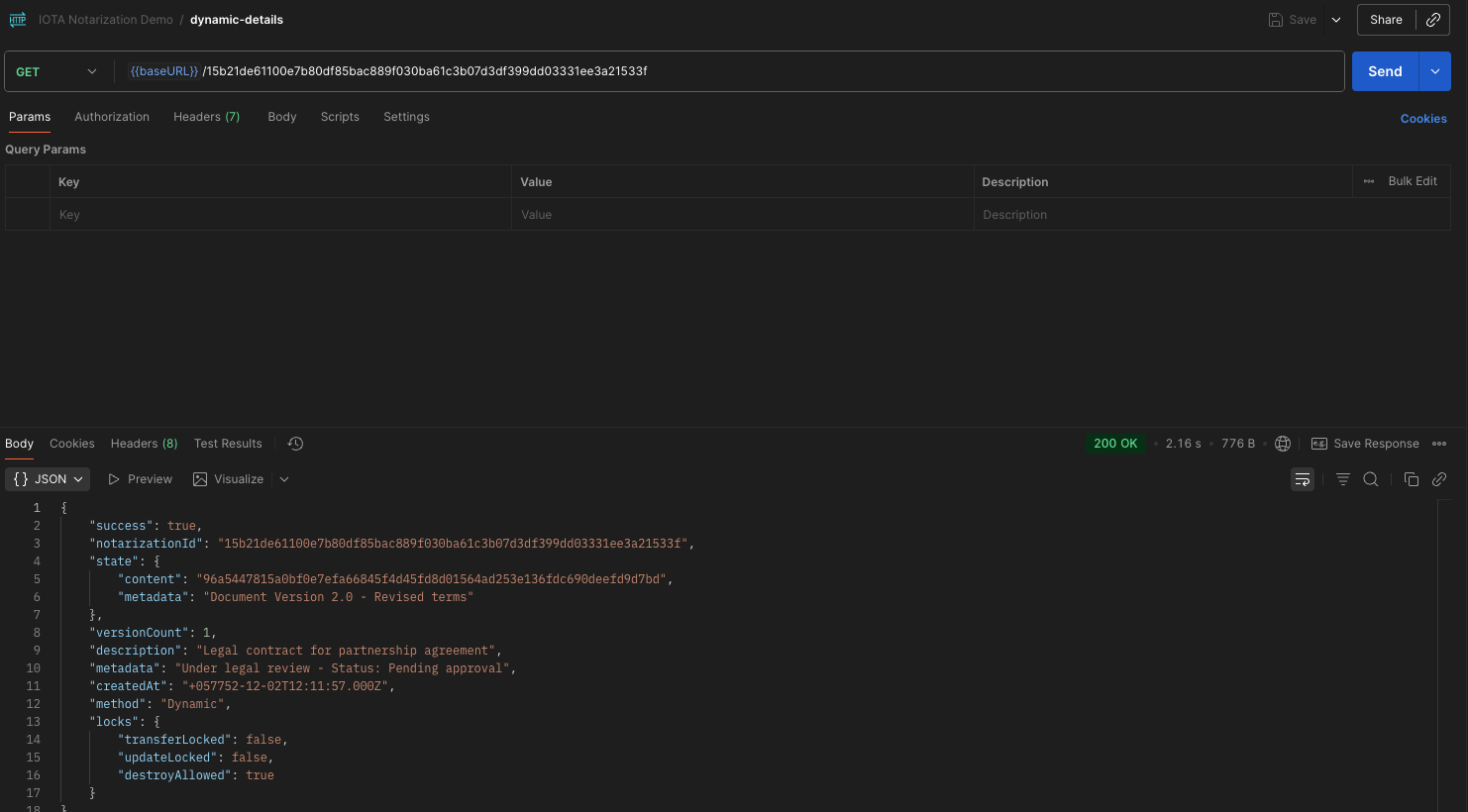This screenshot has height=812, width=1468.
Task: Click the response link icon
Action: click(1439, 479)
